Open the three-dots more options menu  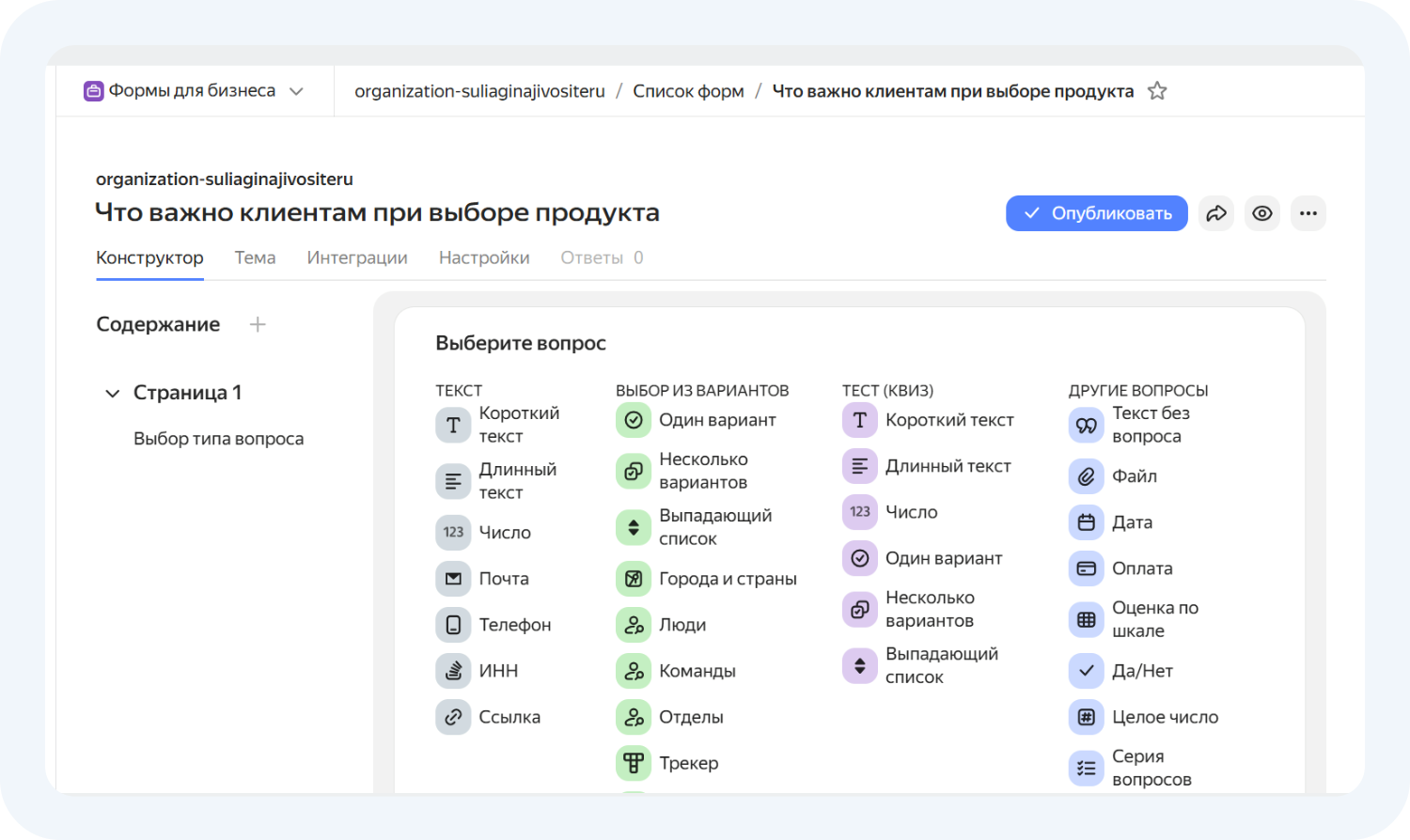[x=1308, y=213]
